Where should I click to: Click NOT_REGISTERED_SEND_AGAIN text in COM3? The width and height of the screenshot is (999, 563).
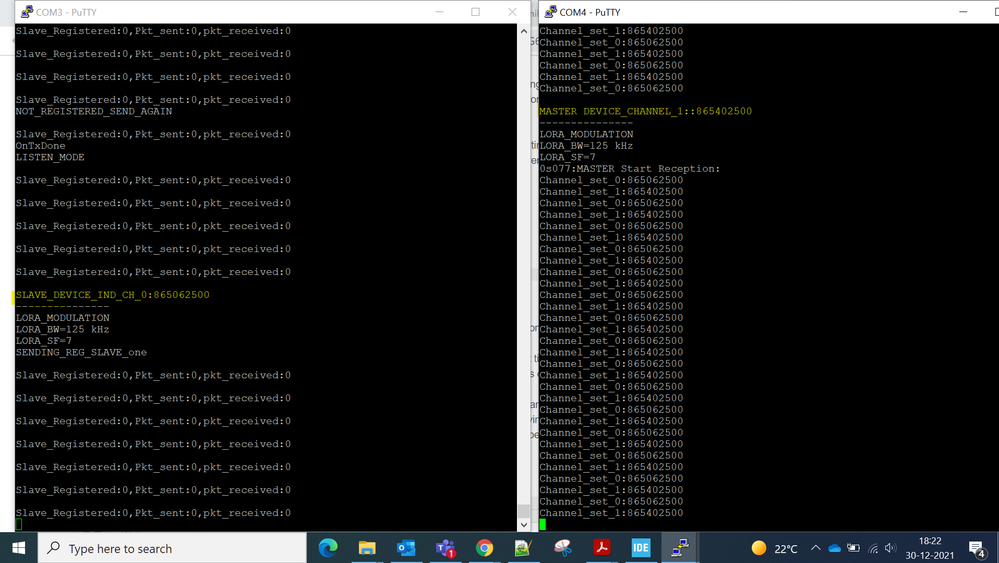click(x=94, y=111)
